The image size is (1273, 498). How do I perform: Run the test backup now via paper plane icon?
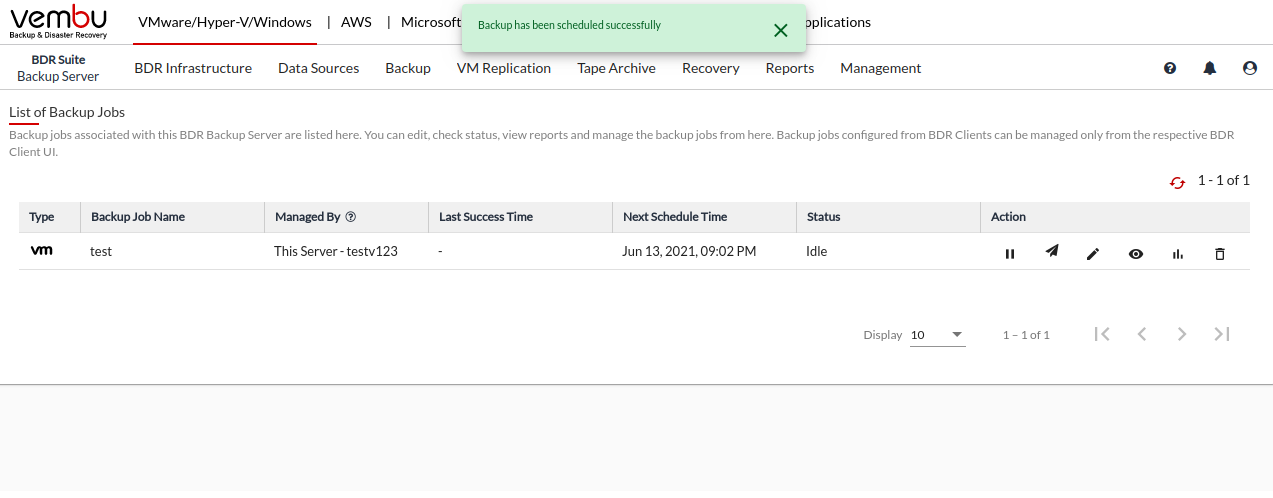(1052, 252)
